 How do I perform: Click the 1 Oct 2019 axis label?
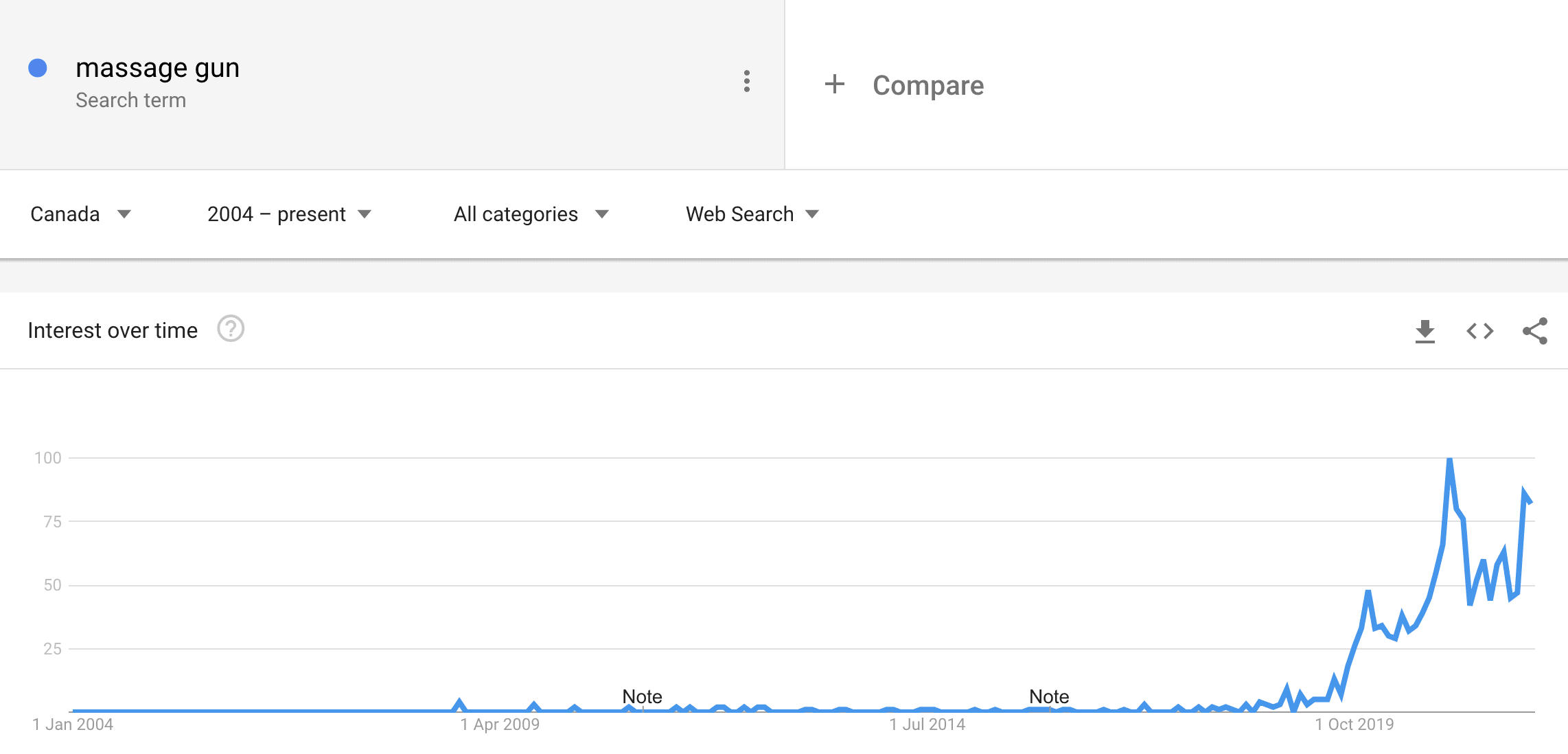(x=1354, y=724)
